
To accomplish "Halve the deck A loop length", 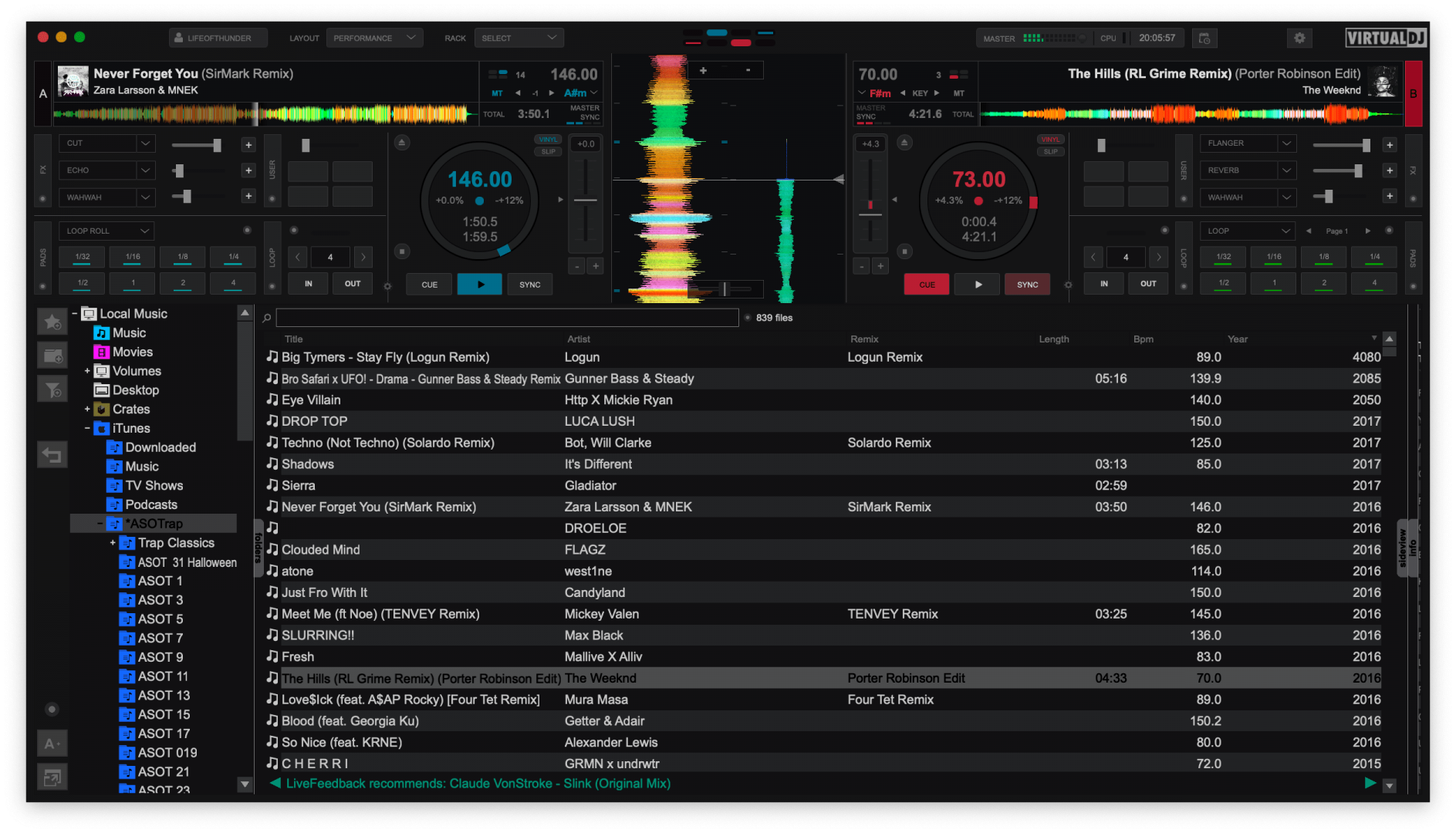I will 297,257.
